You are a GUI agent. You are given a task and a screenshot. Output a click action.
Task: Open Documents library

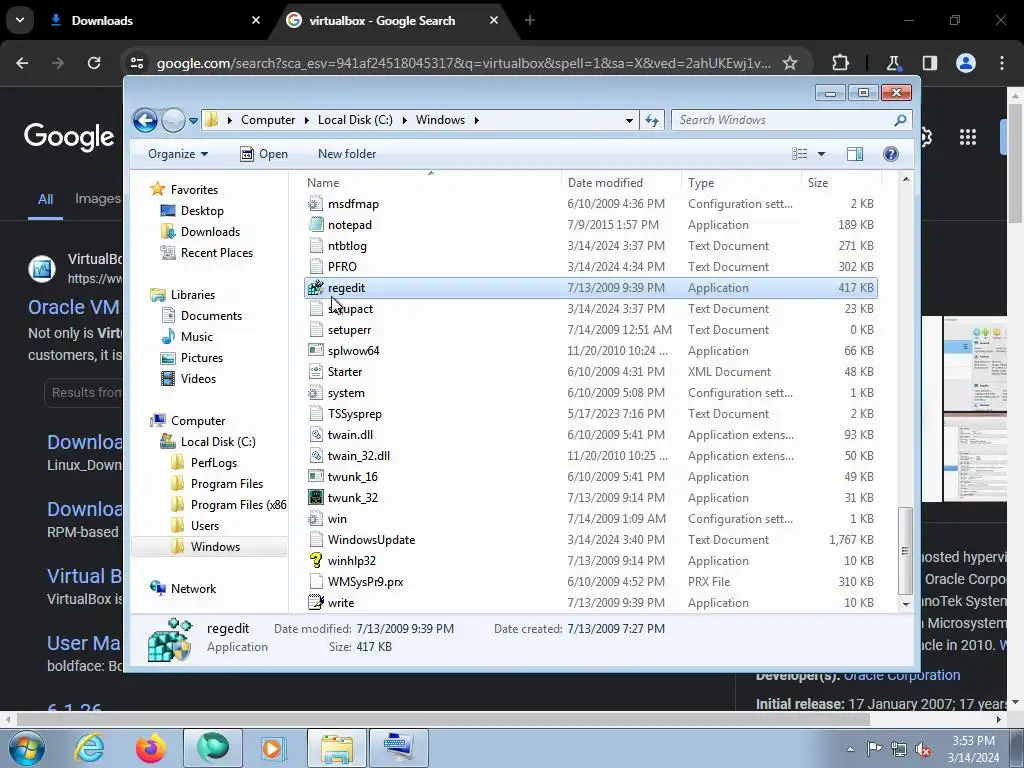pos(201,315)
